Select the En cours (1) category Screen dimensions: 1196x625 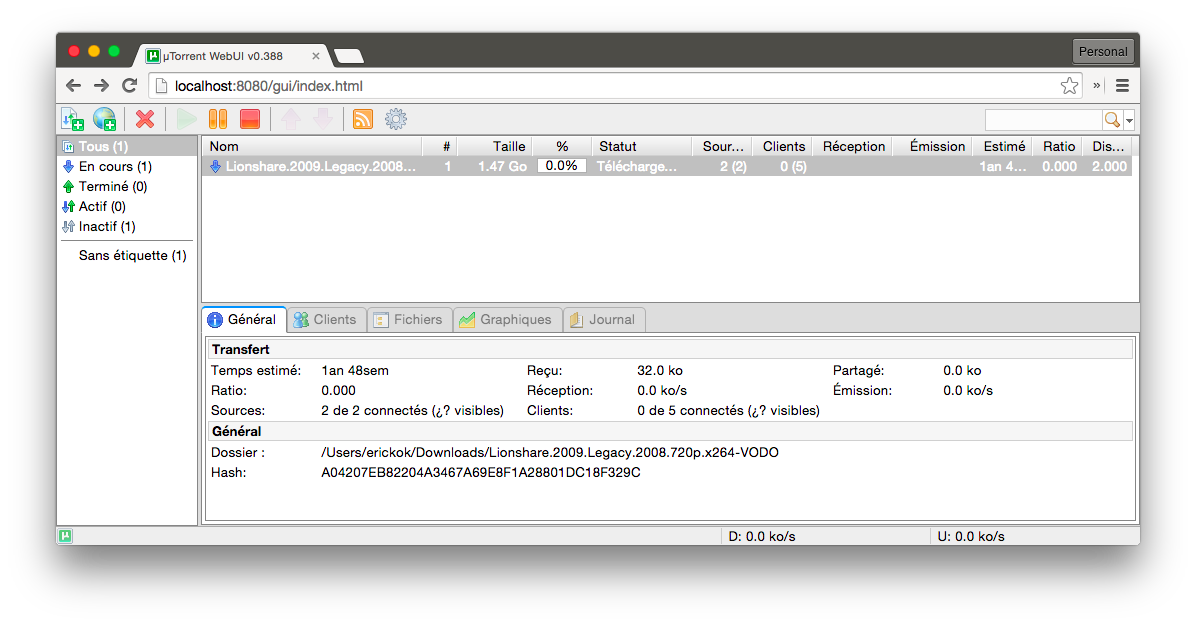(x=128, y=166)
